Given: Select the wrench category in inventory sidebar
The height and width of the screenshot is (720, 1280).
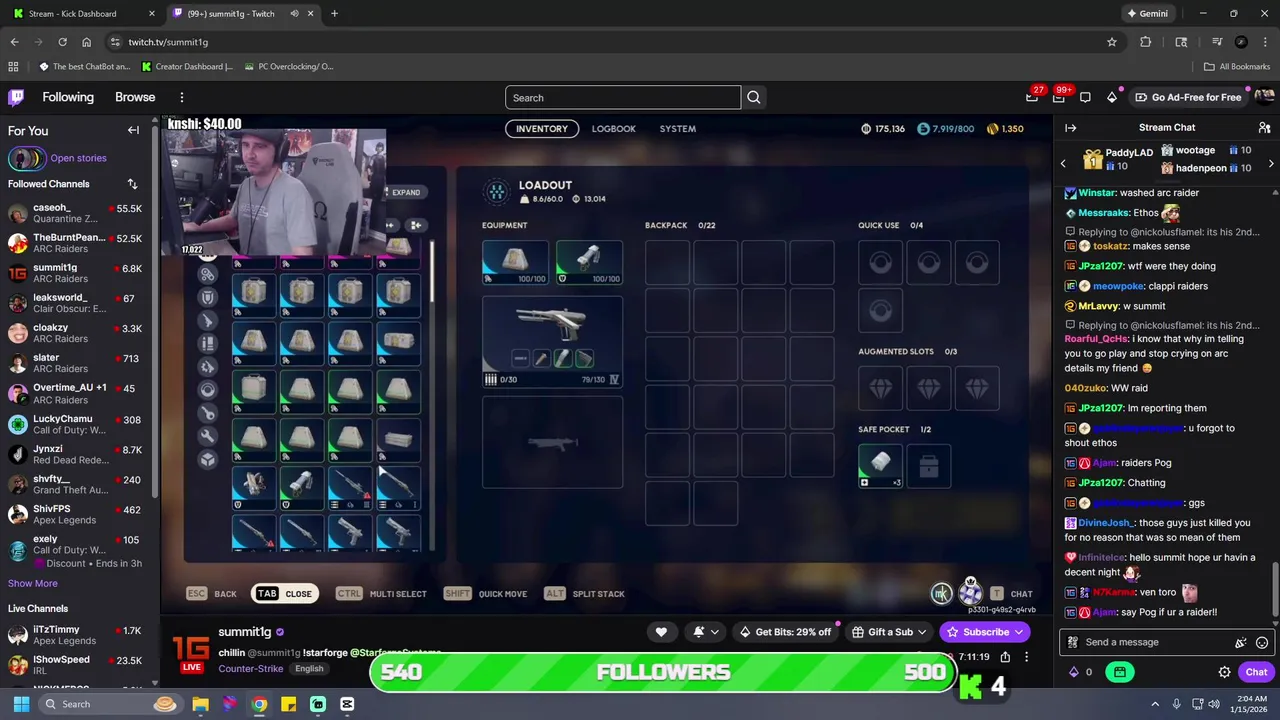Looking at the screenshot, I should pos(207,436).
